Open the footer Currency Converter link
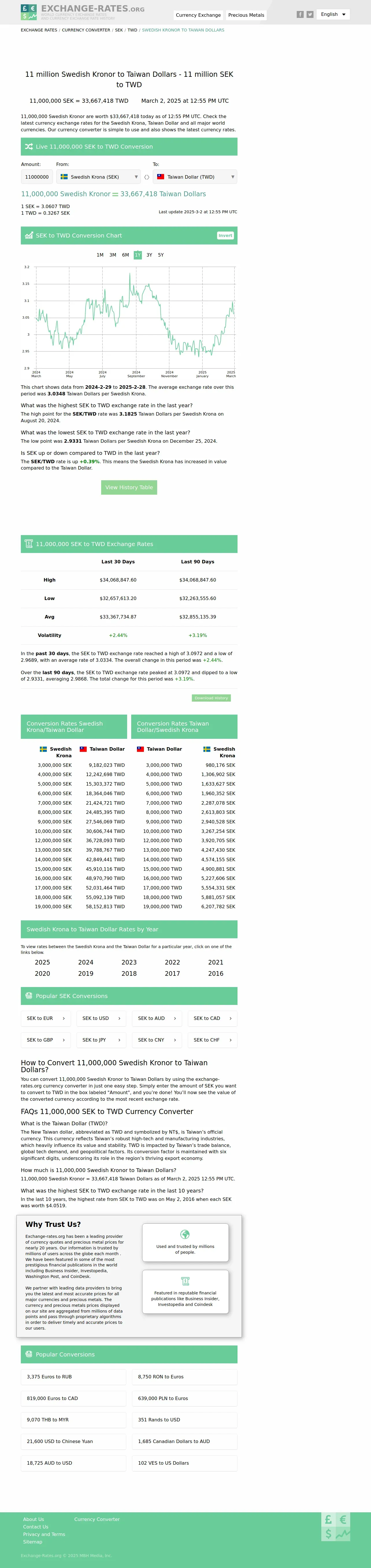This screenshot has width=371, height=1568. (x=97, y=1519)
